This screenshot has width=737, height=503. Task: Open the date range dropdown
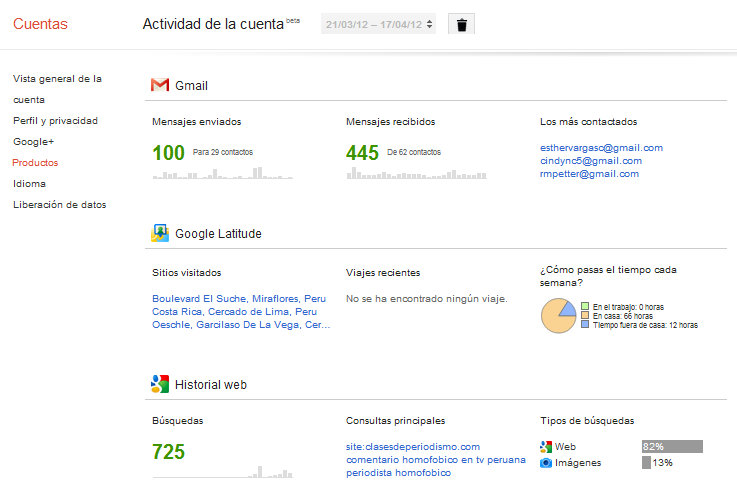379,25
